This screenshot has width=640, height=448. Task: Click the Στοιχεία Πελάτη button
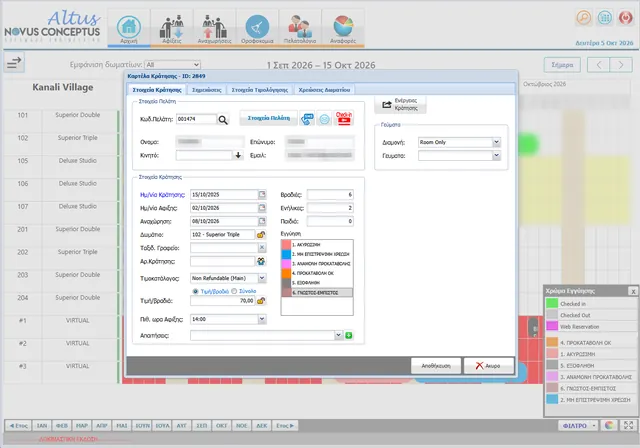pyautogui.click(x=269, y=118)
